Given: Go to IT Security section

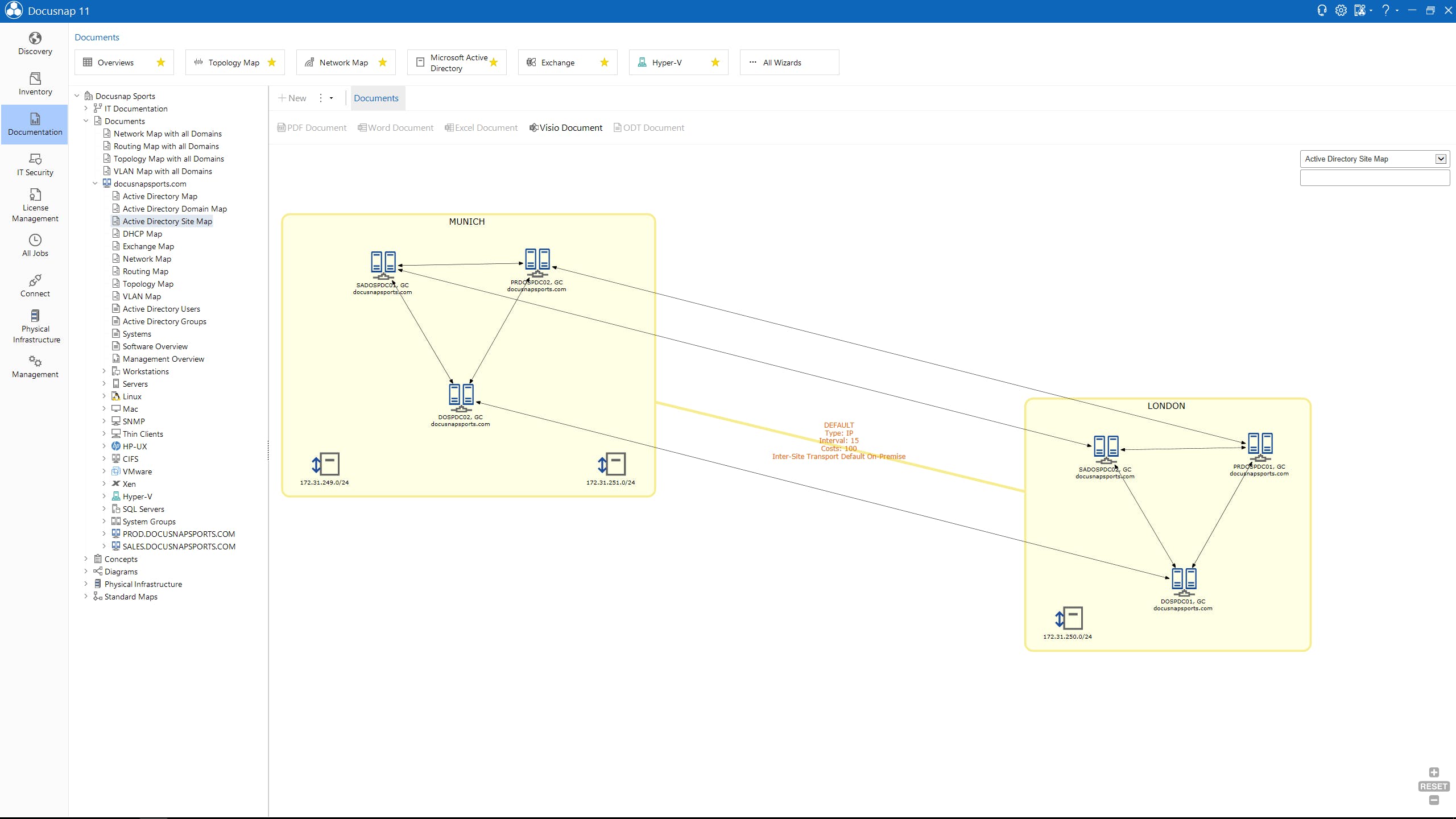Looking at the screenshot, I should [35, 165].
